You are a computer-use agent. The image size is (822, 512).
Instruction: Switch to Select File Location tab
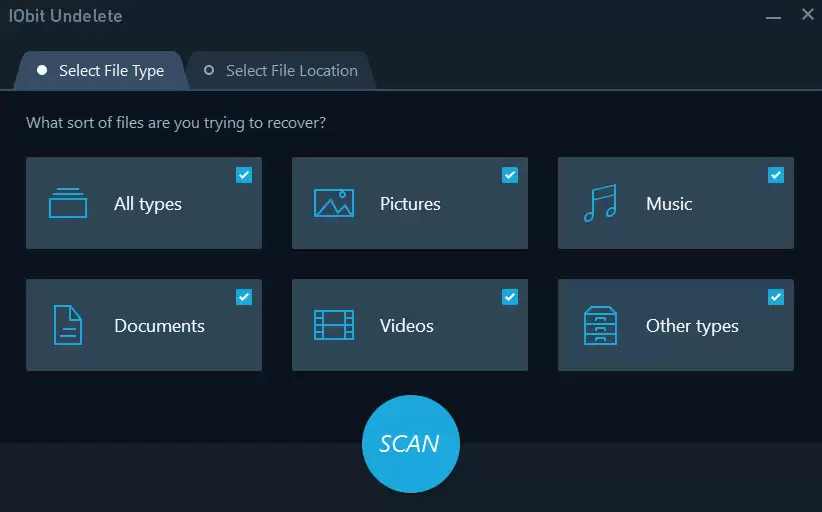pos(281,71)
